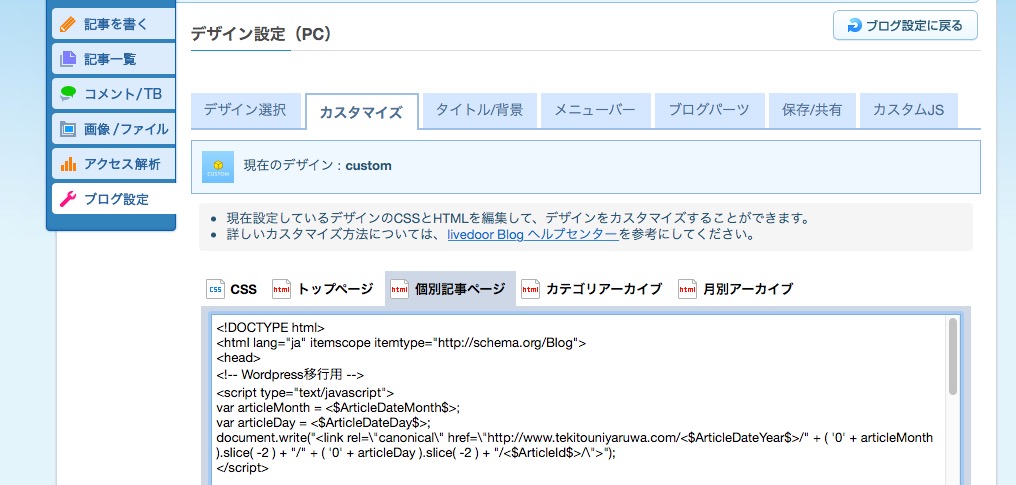Viewport: 1016px width, 485px height.
Task: Click the html icon beside カテゴリアーカイブ
Action: [530, 289]
